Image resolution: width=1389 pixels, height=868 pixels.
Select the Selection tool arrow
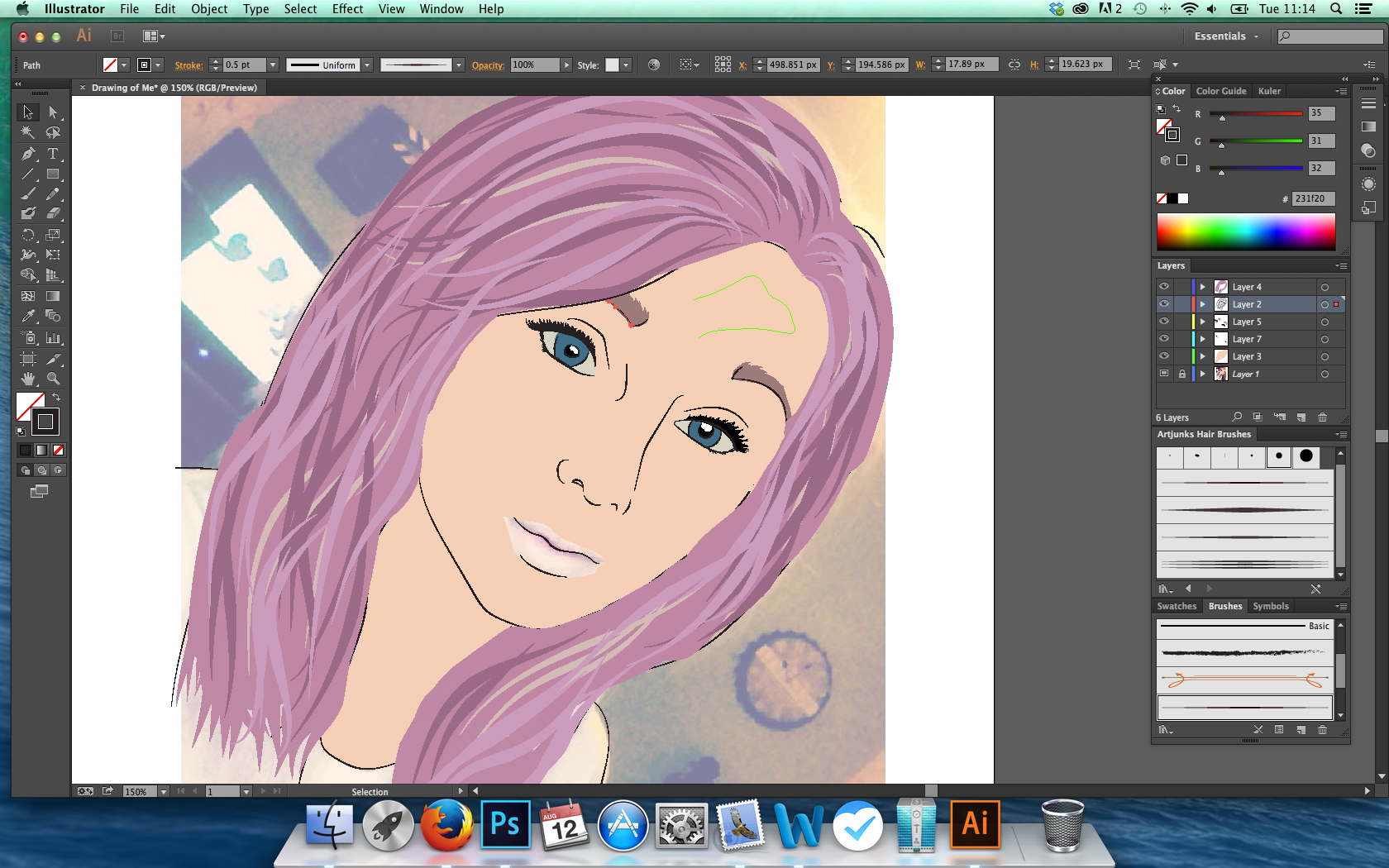click(x=28, y=112)
